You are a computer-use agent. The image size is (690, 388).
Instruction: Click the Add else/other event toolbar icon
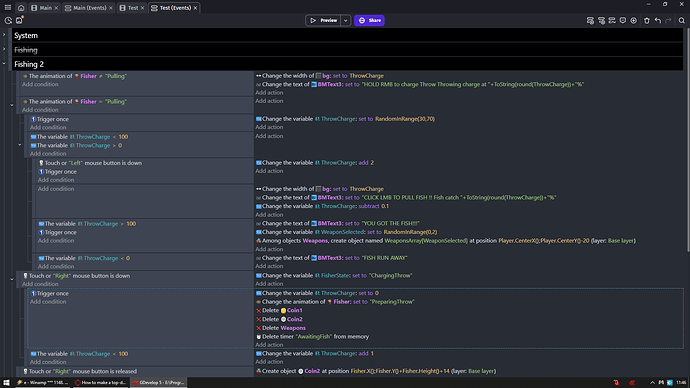pyautogui.click(x=612, y=20)
